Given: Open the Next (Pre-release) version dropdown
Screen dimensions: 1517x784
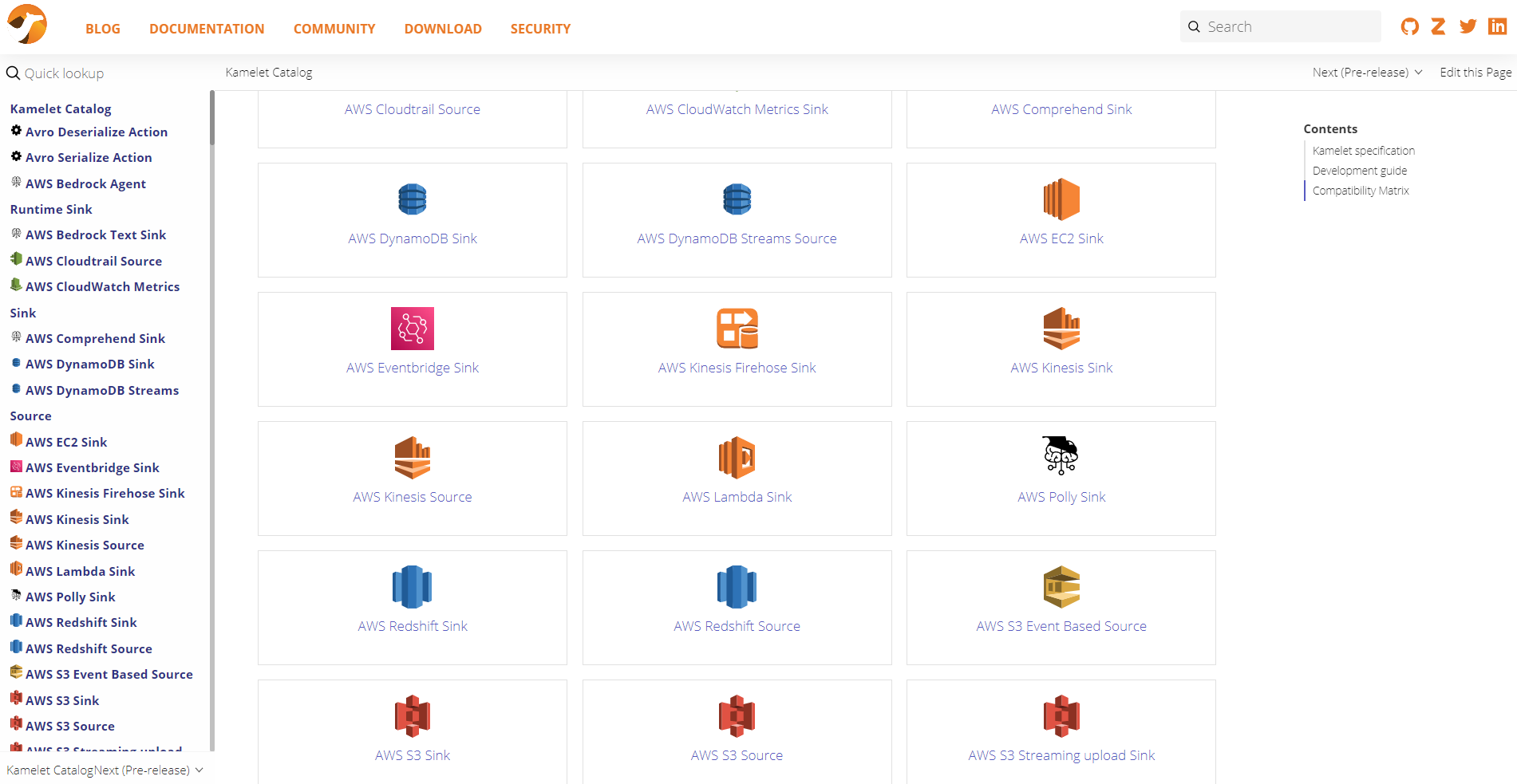Looking at the screenshot, I should 1367,72.
